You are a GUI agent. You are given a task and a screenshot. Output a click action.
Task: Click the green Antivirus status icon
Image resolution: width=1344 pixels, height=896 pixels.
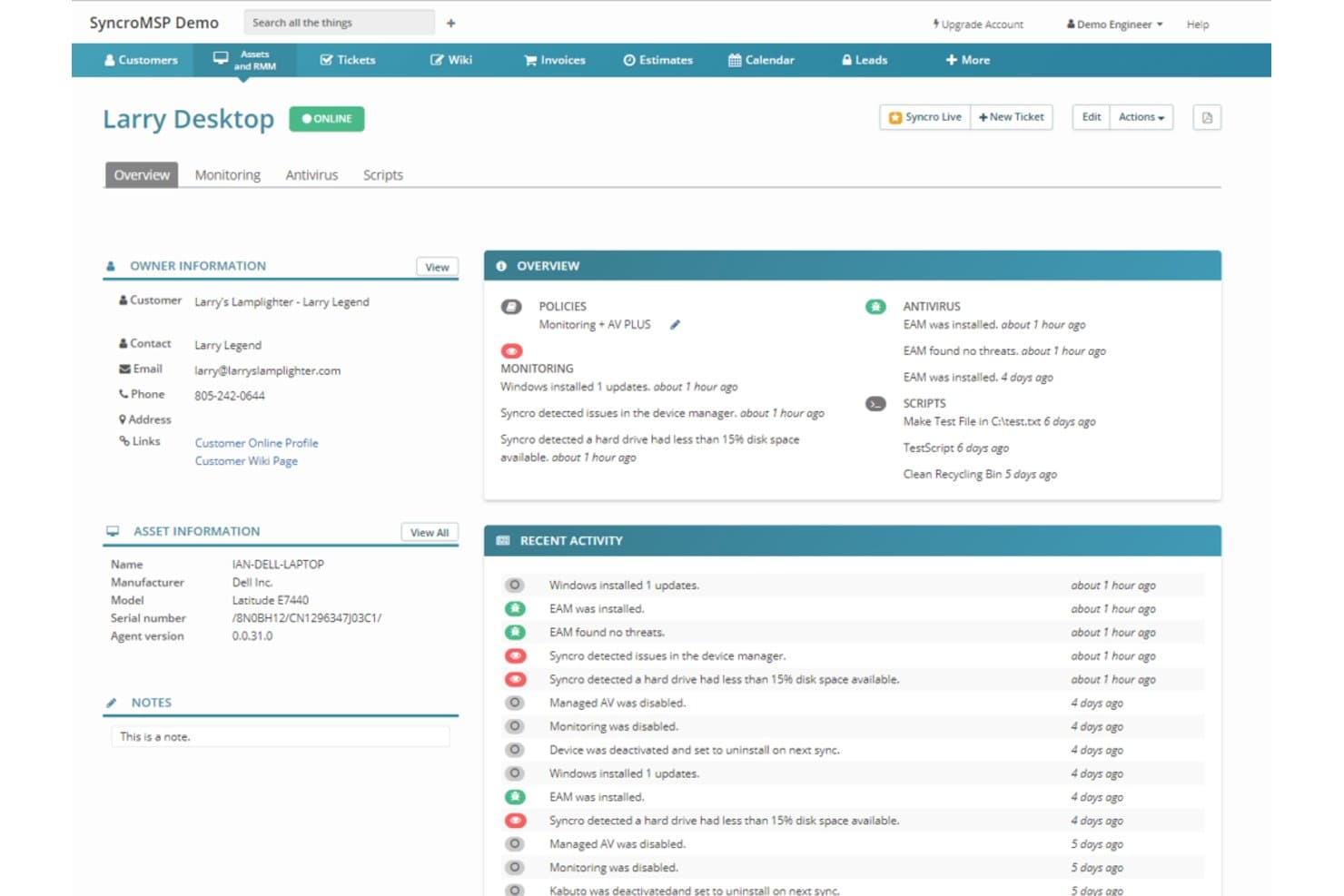[x=875, y=307]
